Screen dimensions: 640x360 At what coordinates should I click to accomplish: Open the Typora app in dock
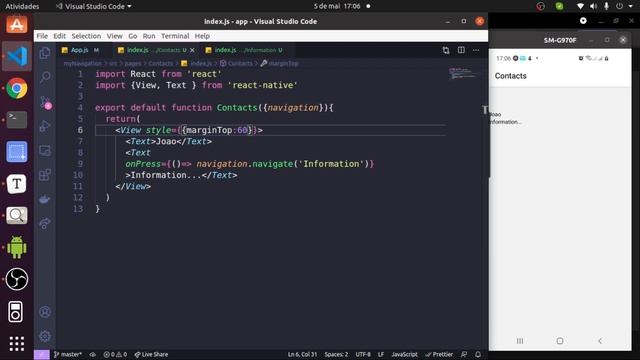coord(17,184)
